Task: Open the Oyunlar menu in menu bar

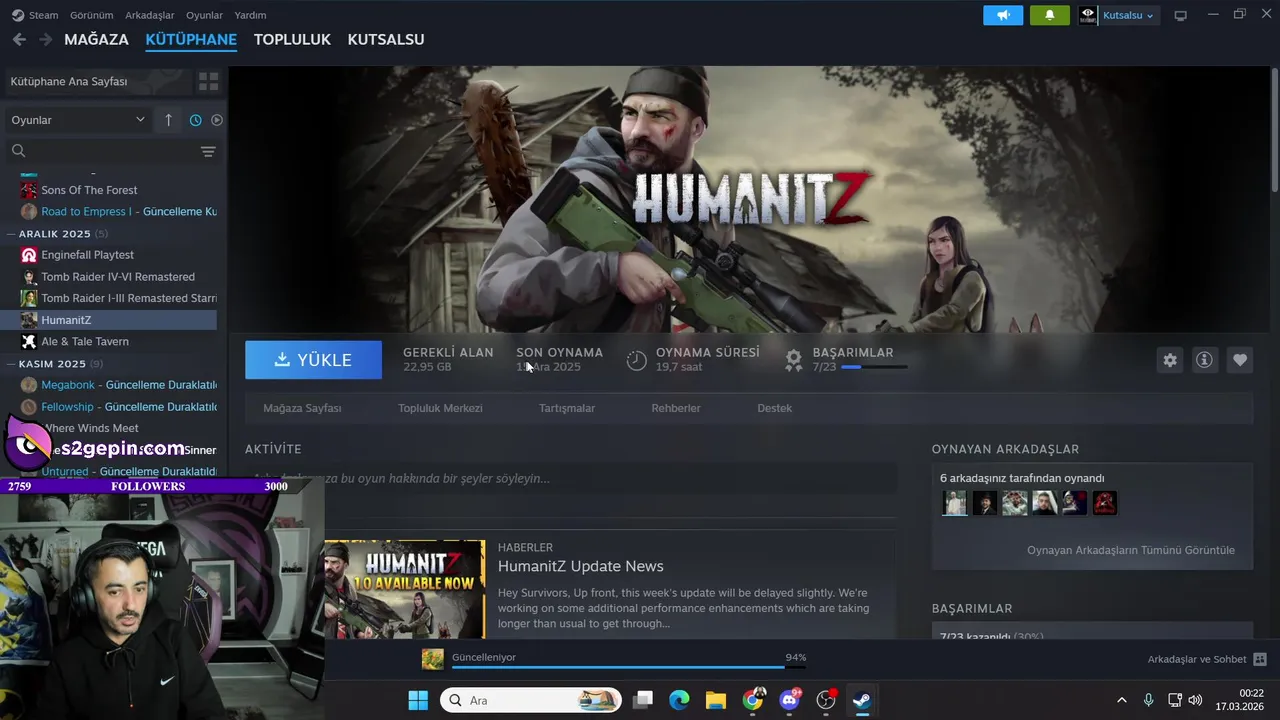Action: click(205, 15)
